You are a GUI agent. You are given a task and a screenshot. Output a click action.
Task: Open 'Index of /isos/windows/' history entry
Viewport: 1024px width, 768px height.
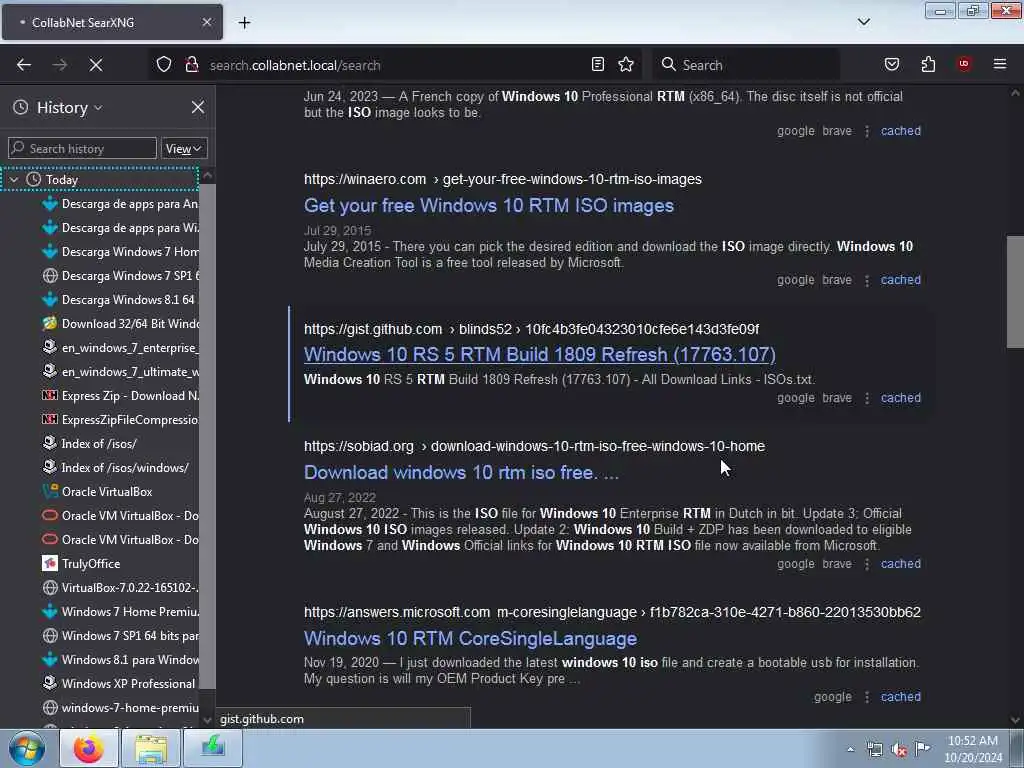point(120,468)
